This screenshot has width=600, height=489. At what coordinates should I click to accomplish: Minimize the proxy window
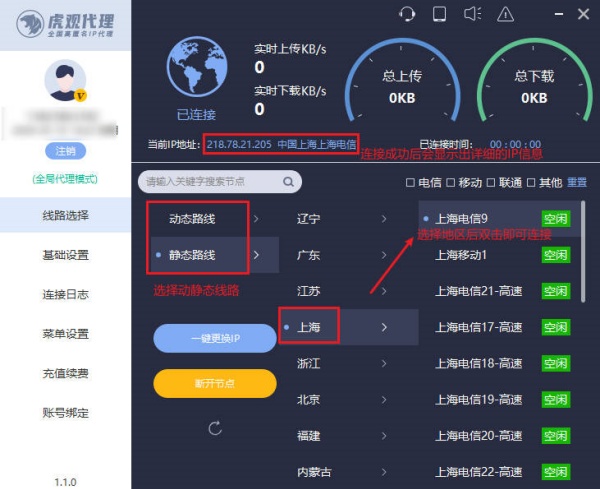pos(559,15)
